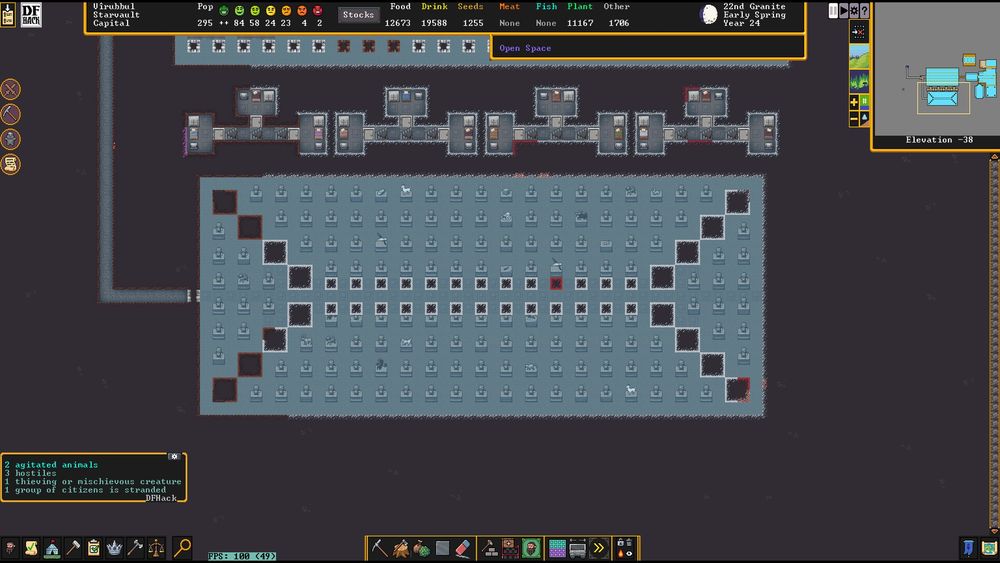
Task: Click the quickfort blueprint icon at top-left
Action: (8, 14)
